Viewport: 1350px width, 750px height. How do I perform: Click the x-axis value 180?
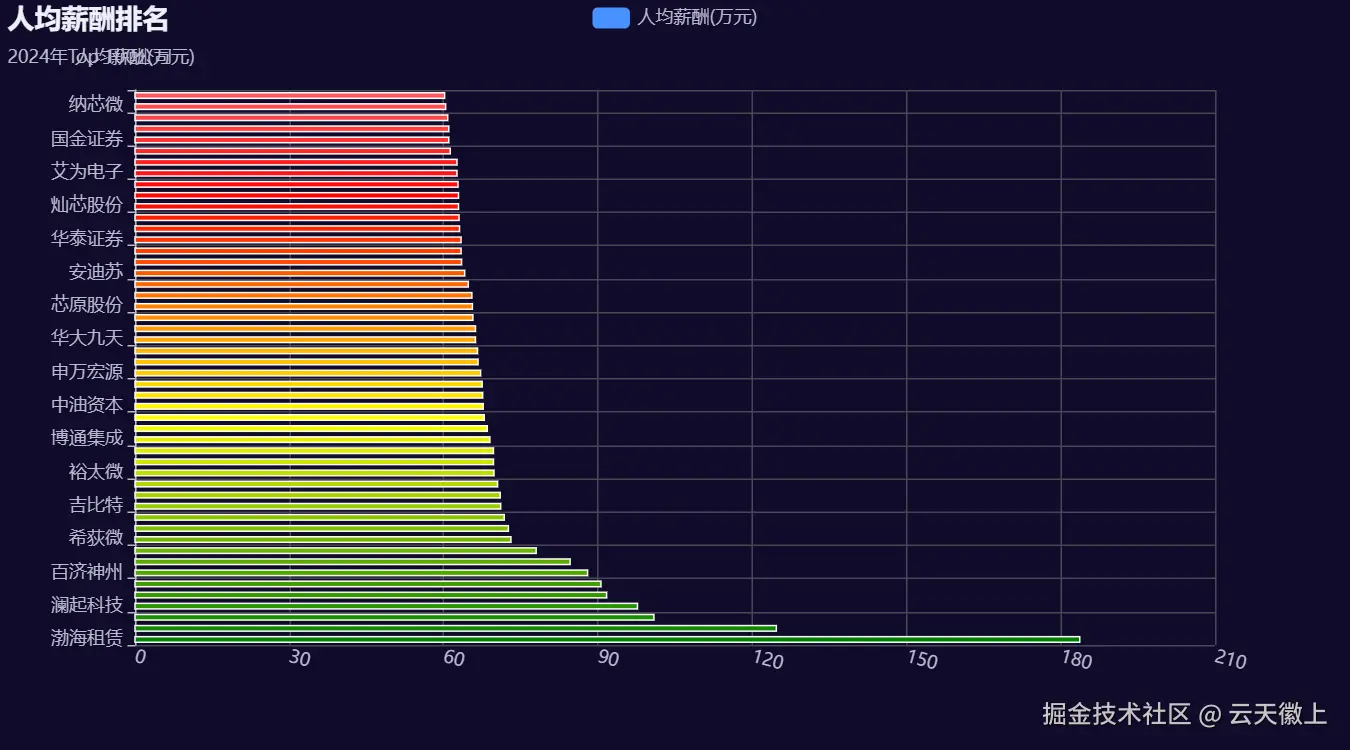click(1076, 659)
